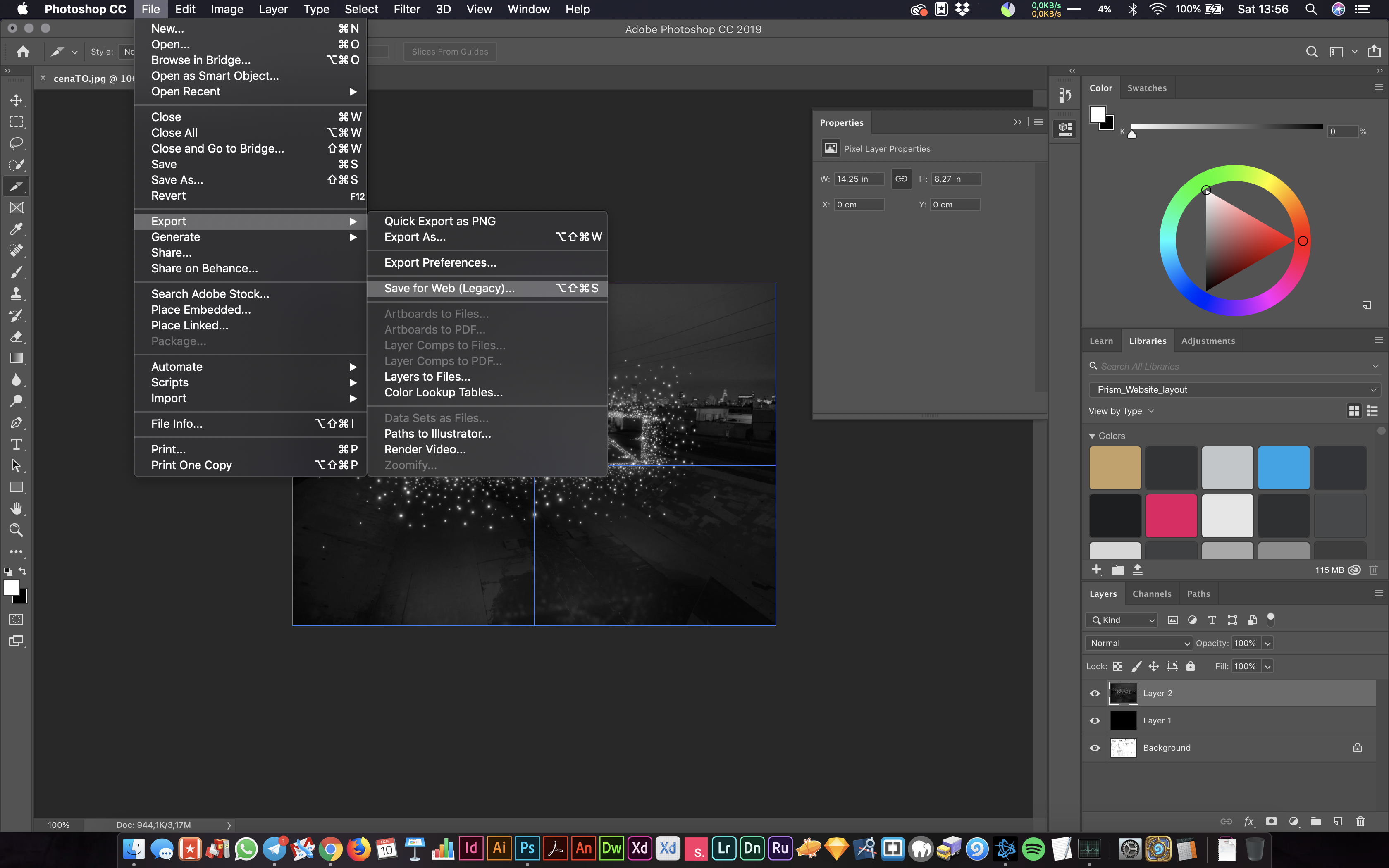Viewport: 1389px width, 868px height.
Task: Choose Save for Web (Legacy) menu item
Action: click(x=449, y=288)
